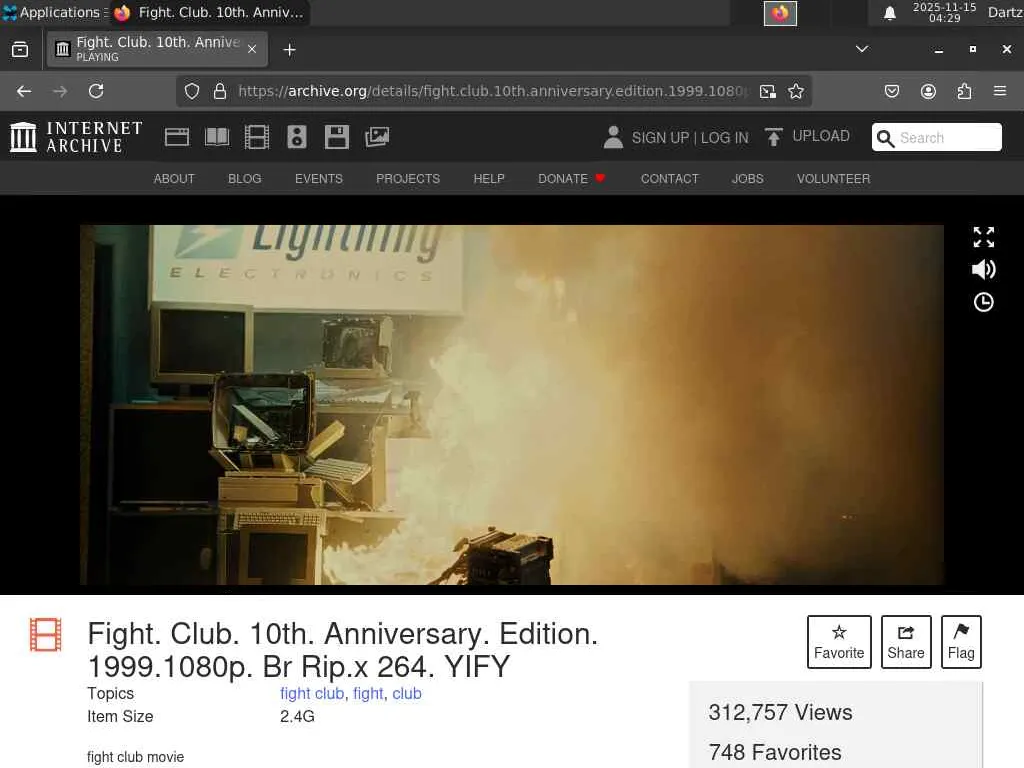The width and height of the screenshot is (1024, 768).
Task: Open the extensions puzzle icon
Action: coord(964,91)
